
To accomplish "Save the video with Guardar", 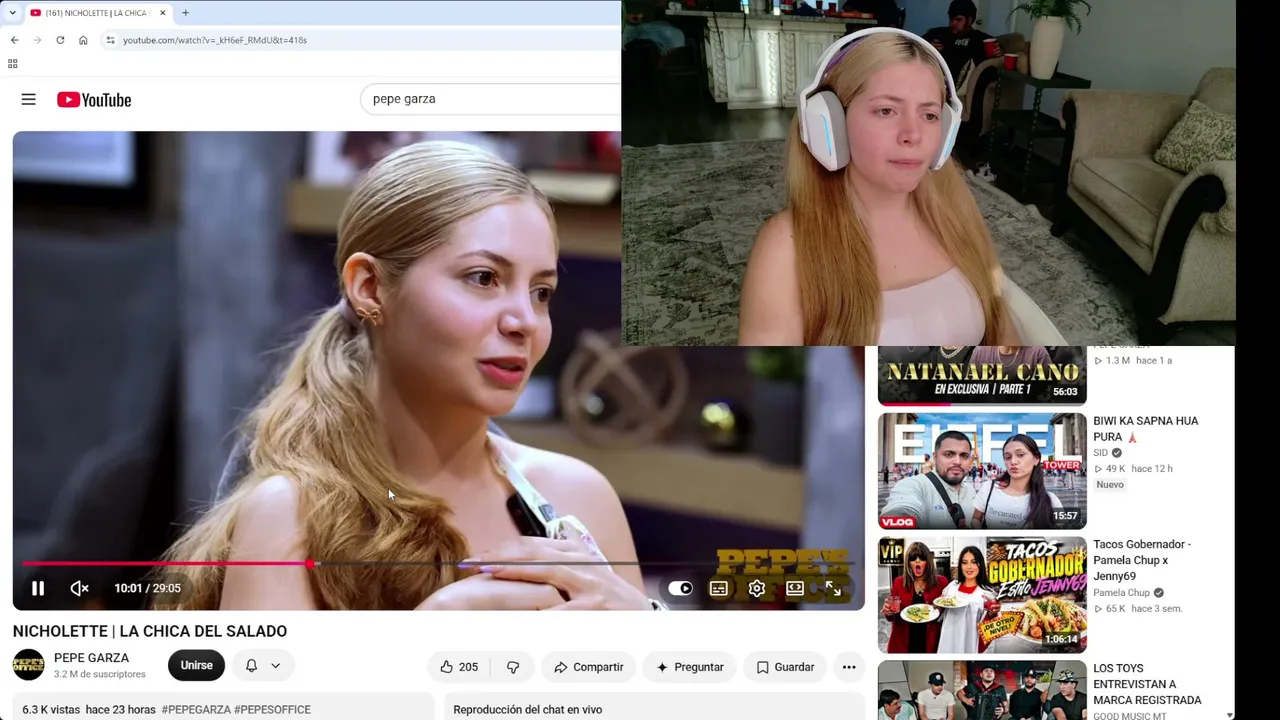I will 785,667.
